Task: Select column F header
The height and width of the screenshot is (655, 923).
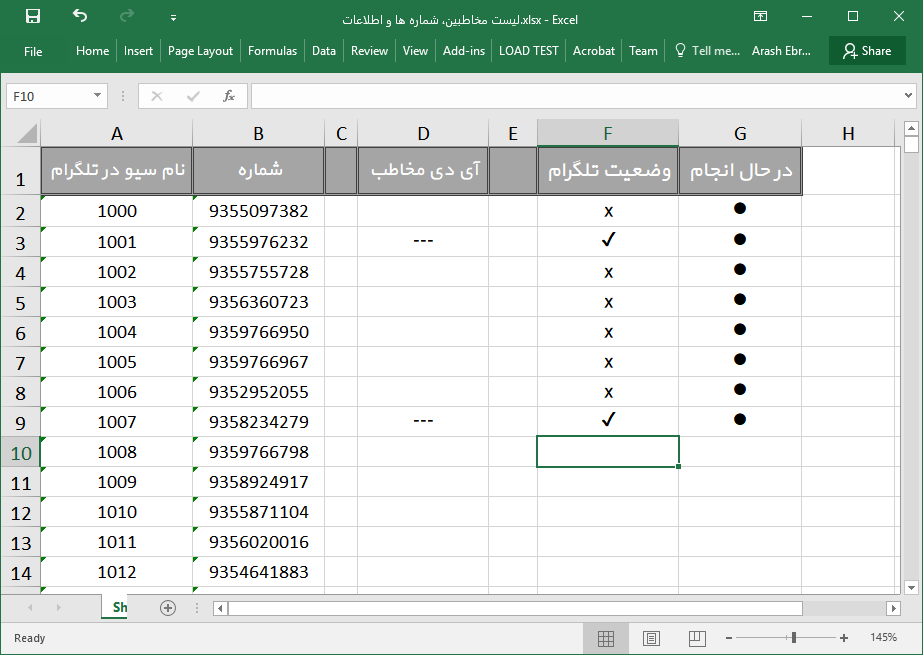Action: 608,134
